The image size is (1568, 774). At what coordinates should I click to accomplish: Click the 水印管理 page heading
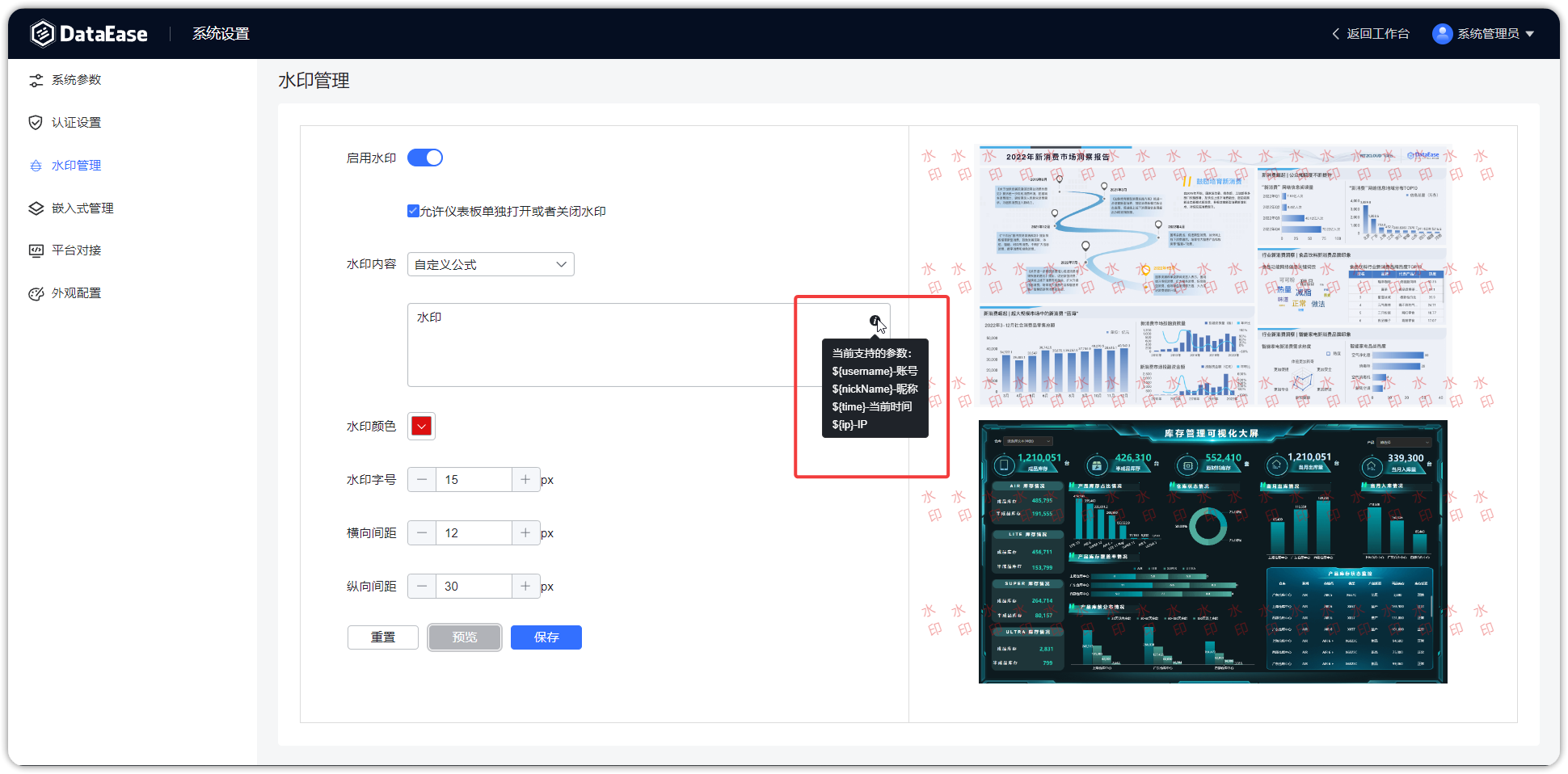point(314,81)
